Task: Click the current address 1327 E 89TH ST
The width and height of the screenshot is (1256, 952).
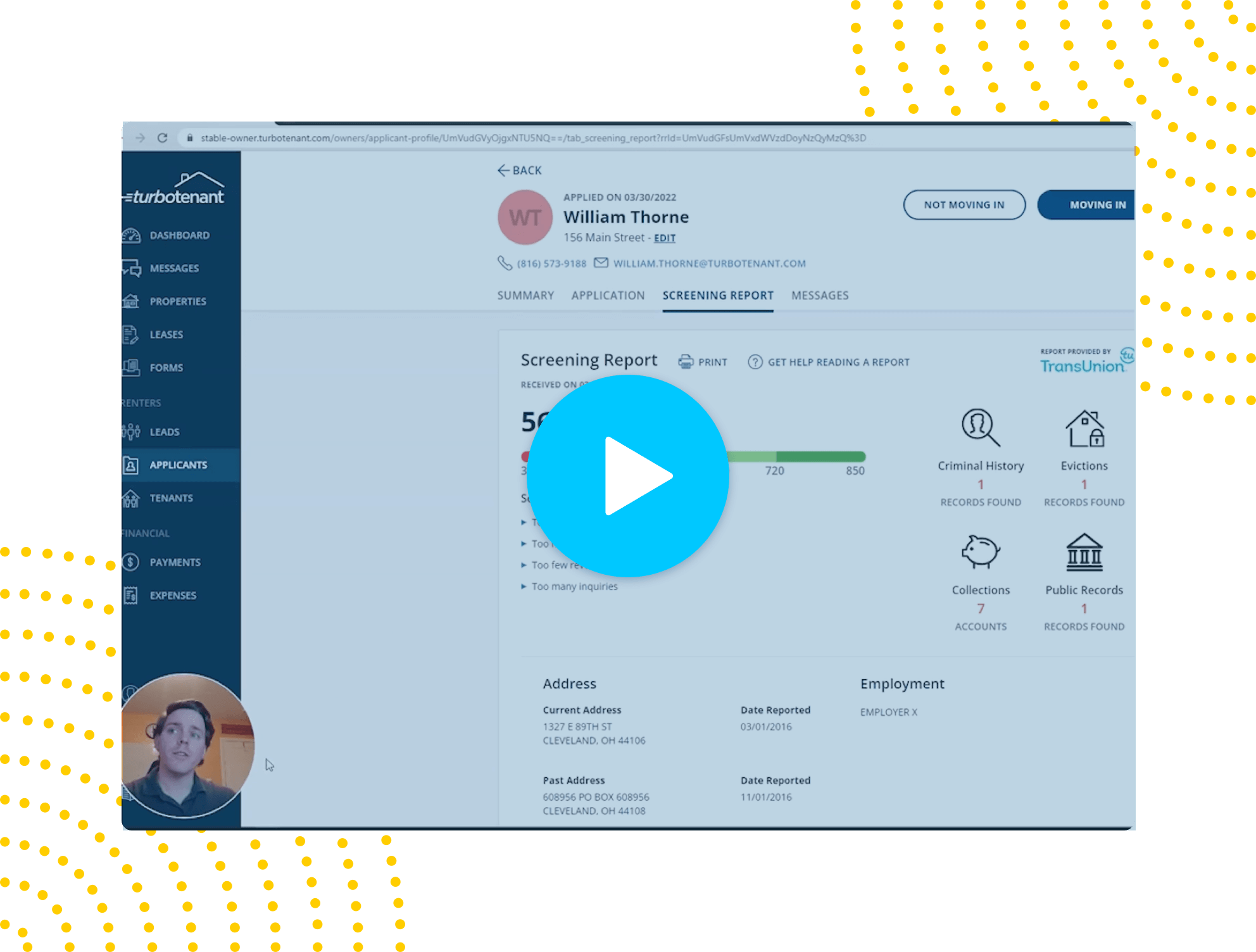Action: 577,727
